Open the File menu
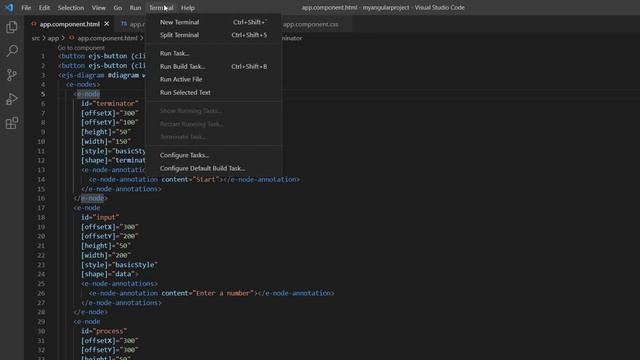This screenshot has width=640, height=360. point(26,8)
